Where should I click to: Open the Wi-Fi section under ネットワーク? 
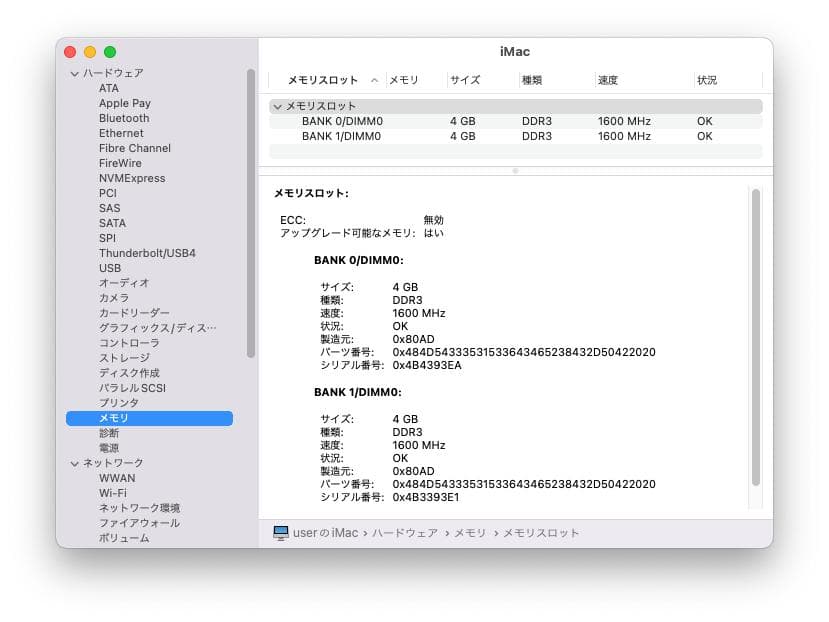pyautogui.click(x=113, y=493)
